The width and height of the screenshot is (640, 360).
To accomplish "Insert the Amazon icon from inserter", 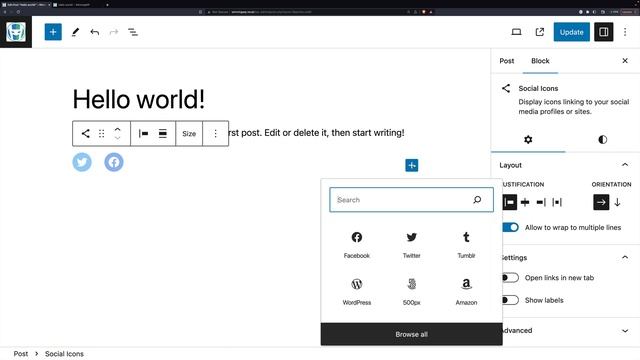I will pyautogui.click(x=466, y=291).
